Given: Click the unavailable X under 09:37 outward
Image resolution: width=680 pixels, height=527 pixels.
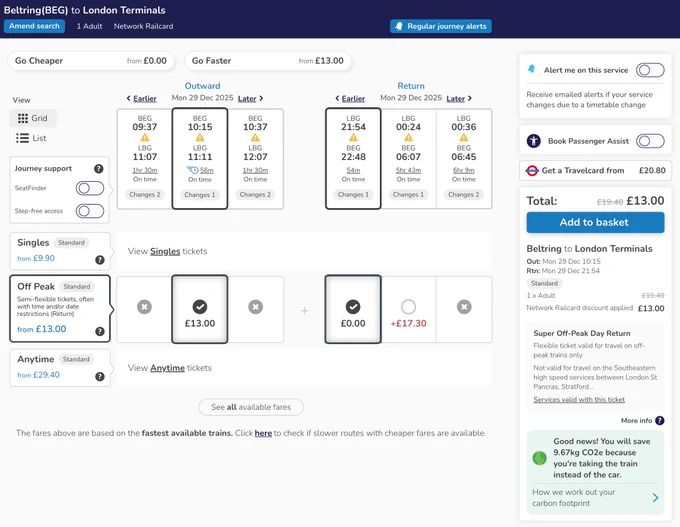Looking at the screenshot, I should [x=144, y=307].
